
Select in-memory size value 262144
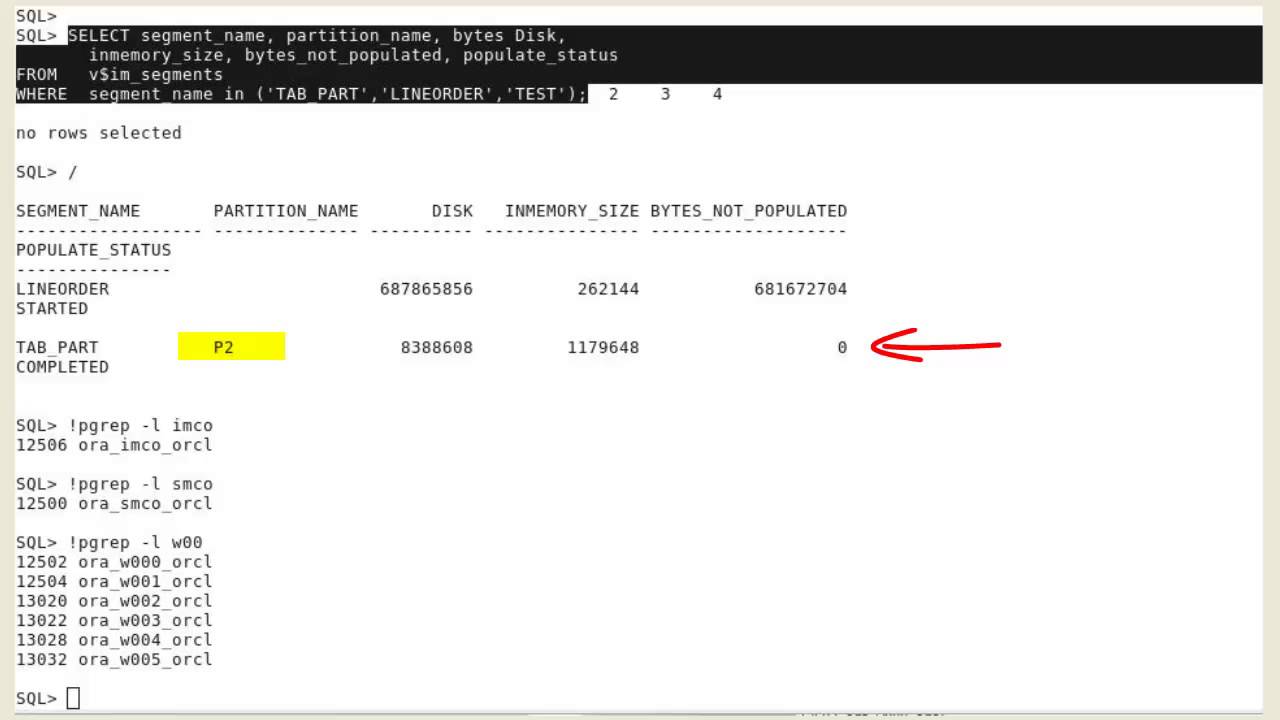click(x=608, y=289)
